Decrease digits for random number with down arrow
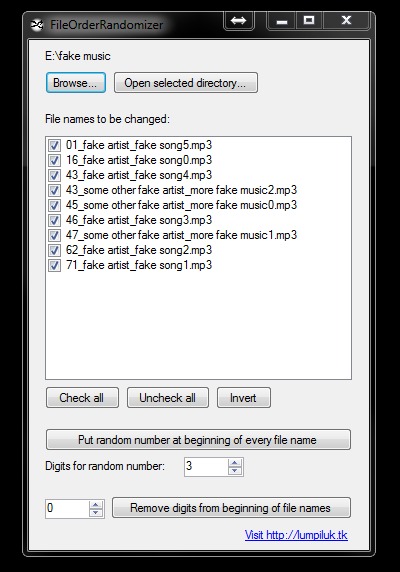Viewport: 400px width, 572px height. [235, 471]
